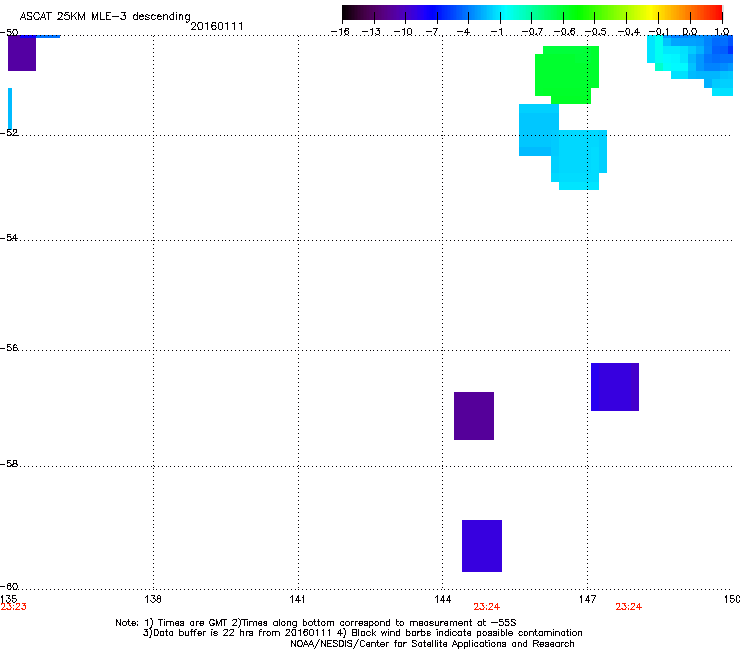The height and width of the screenshot is (650, 740).
Task: Click the latitude label -58
Action: point(9,464)
